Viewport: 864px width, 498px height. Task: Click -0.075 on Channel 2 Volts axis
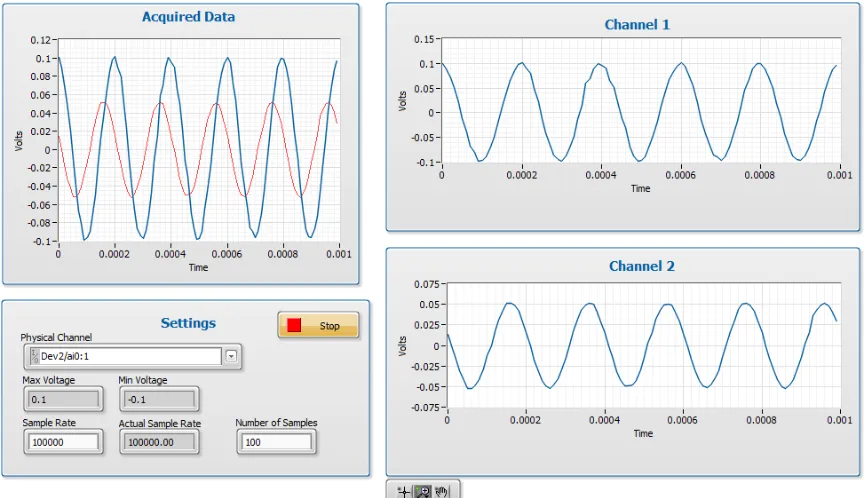tap(425, 408)
